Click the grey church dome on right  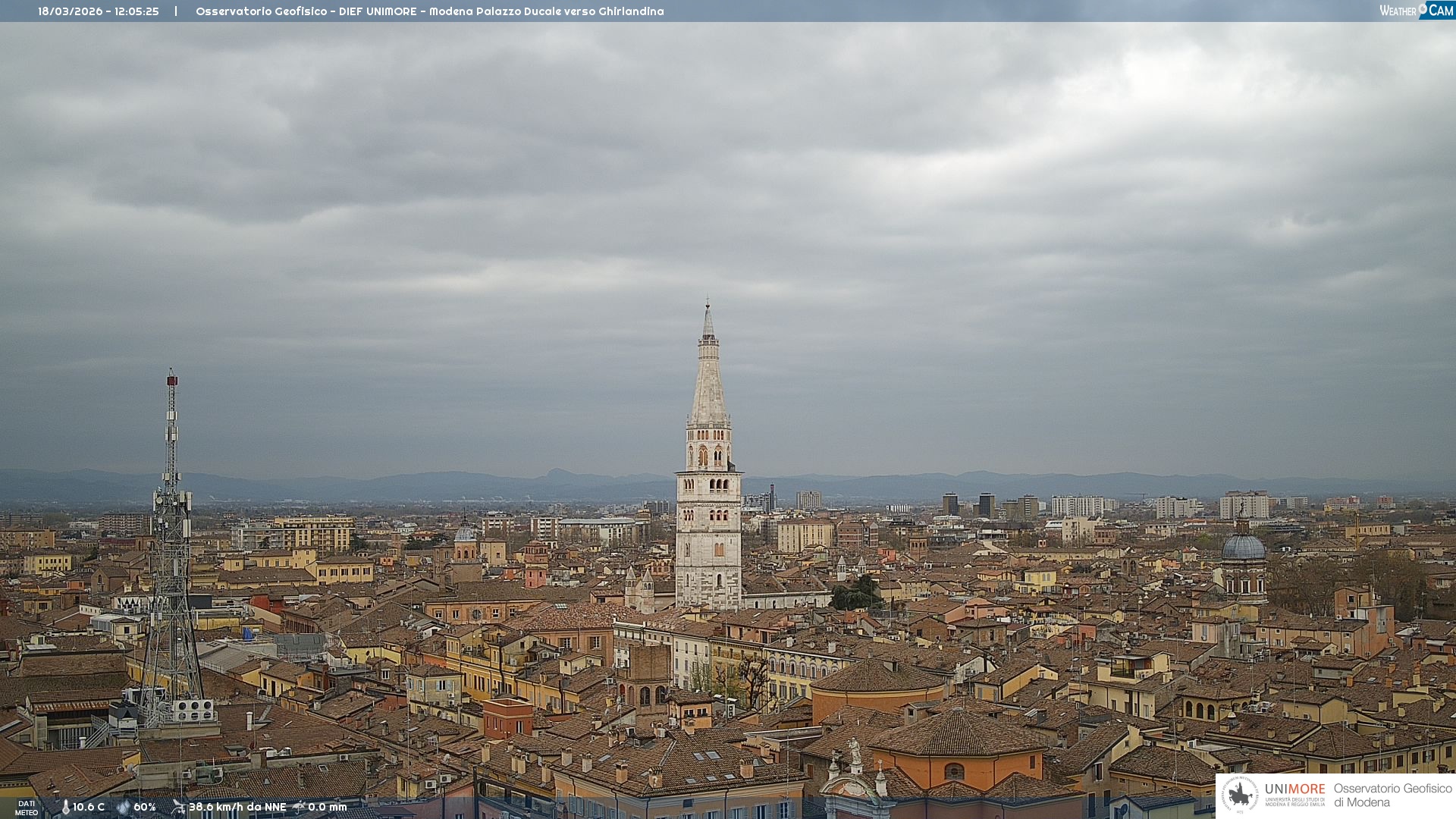coord(1244,548)
